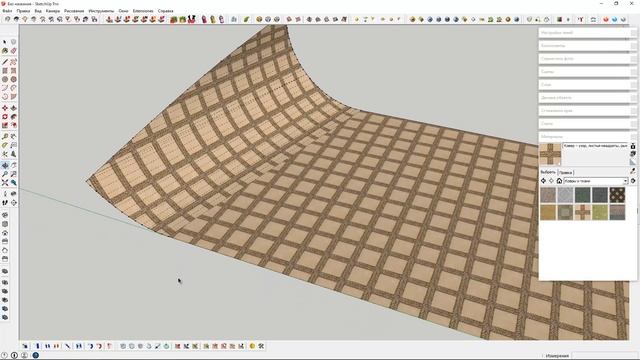Activate the Walk footprints tool
This screenshot has width=640, height=360.
point(4,202)
